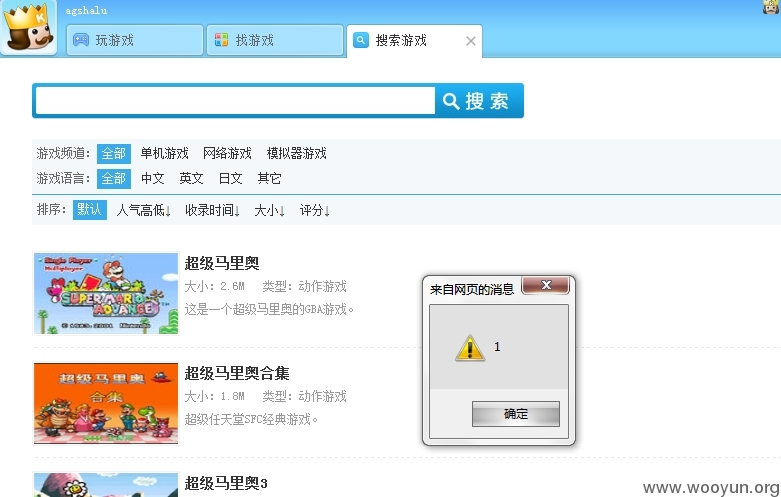Click 大小: 1.8M text
Screen dimensions: 781x497
215,396
